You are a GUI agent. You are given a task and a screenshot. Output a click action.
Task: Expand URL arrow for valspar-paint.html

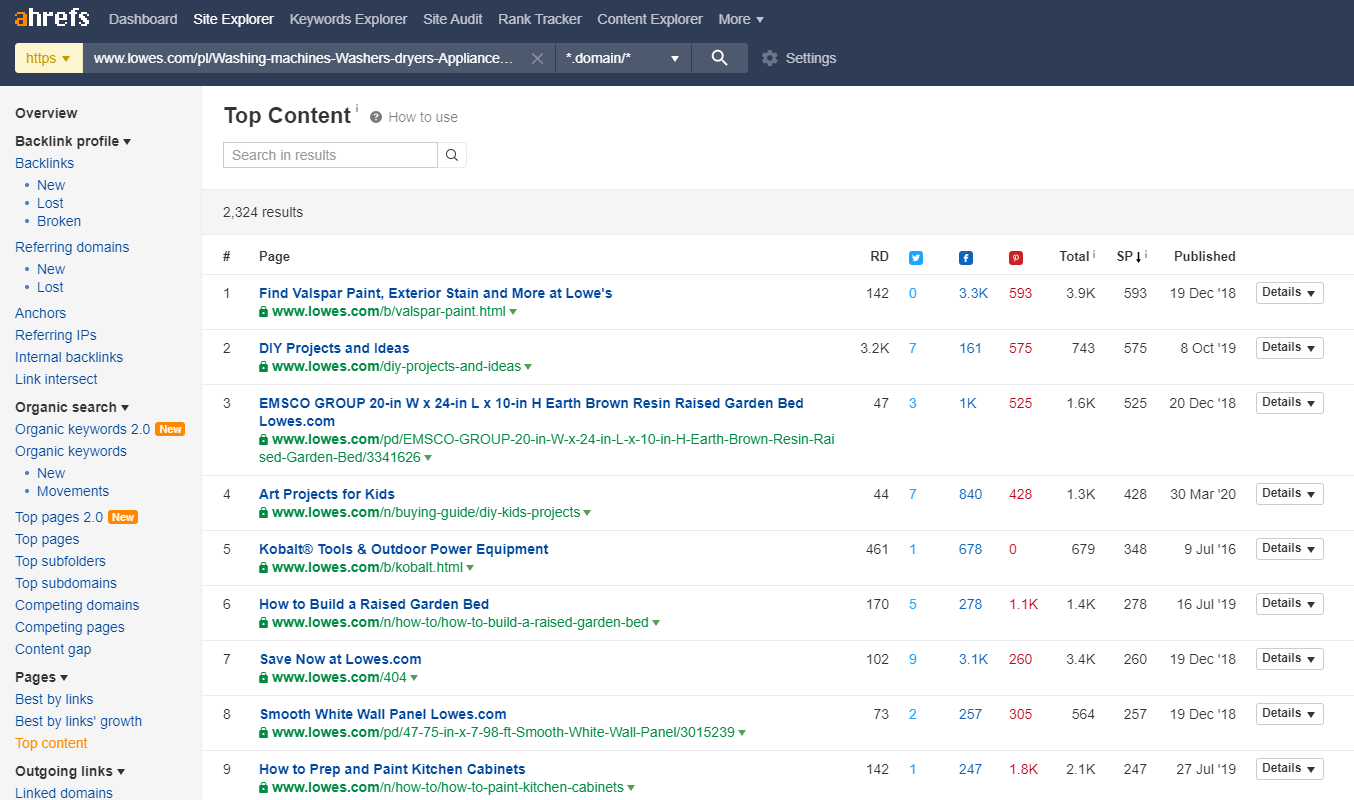[513, 312]
